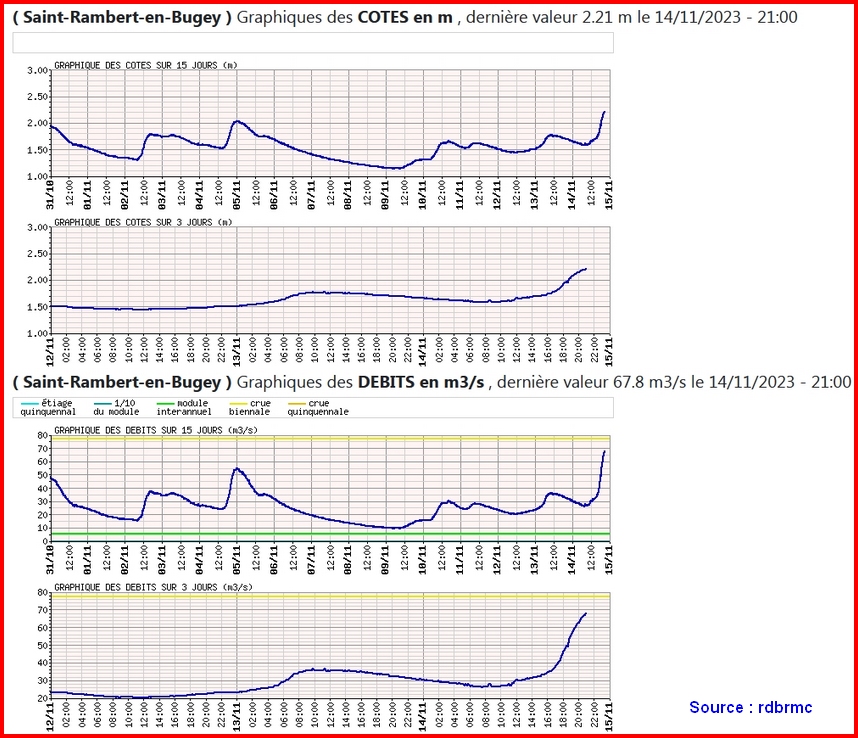Click the teal 1/10 du module legend swatch

[x=103, y=403]
